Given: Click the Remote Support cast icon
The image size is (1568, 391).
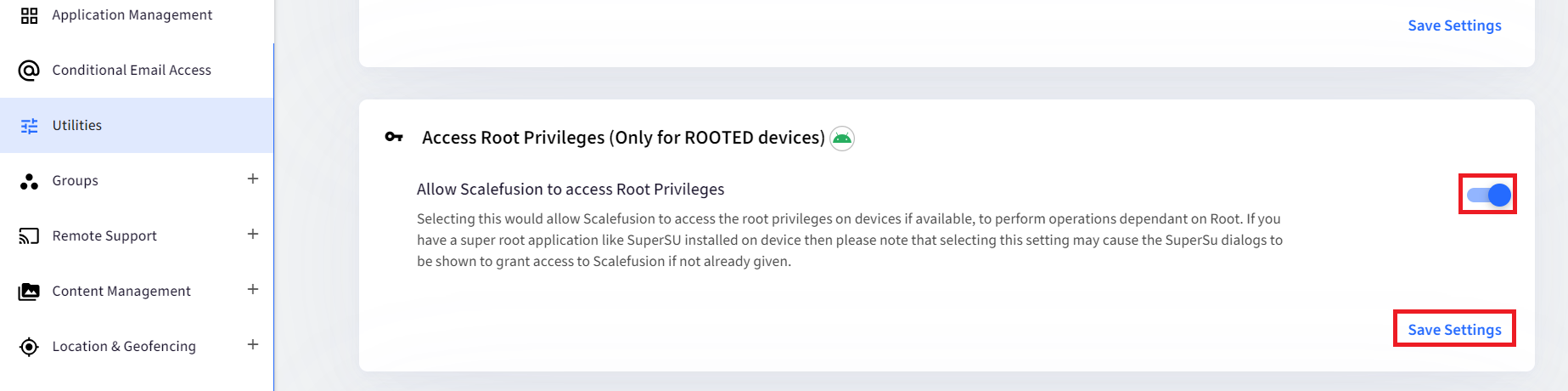Looking at the screenshot, I should click(29, 236).
